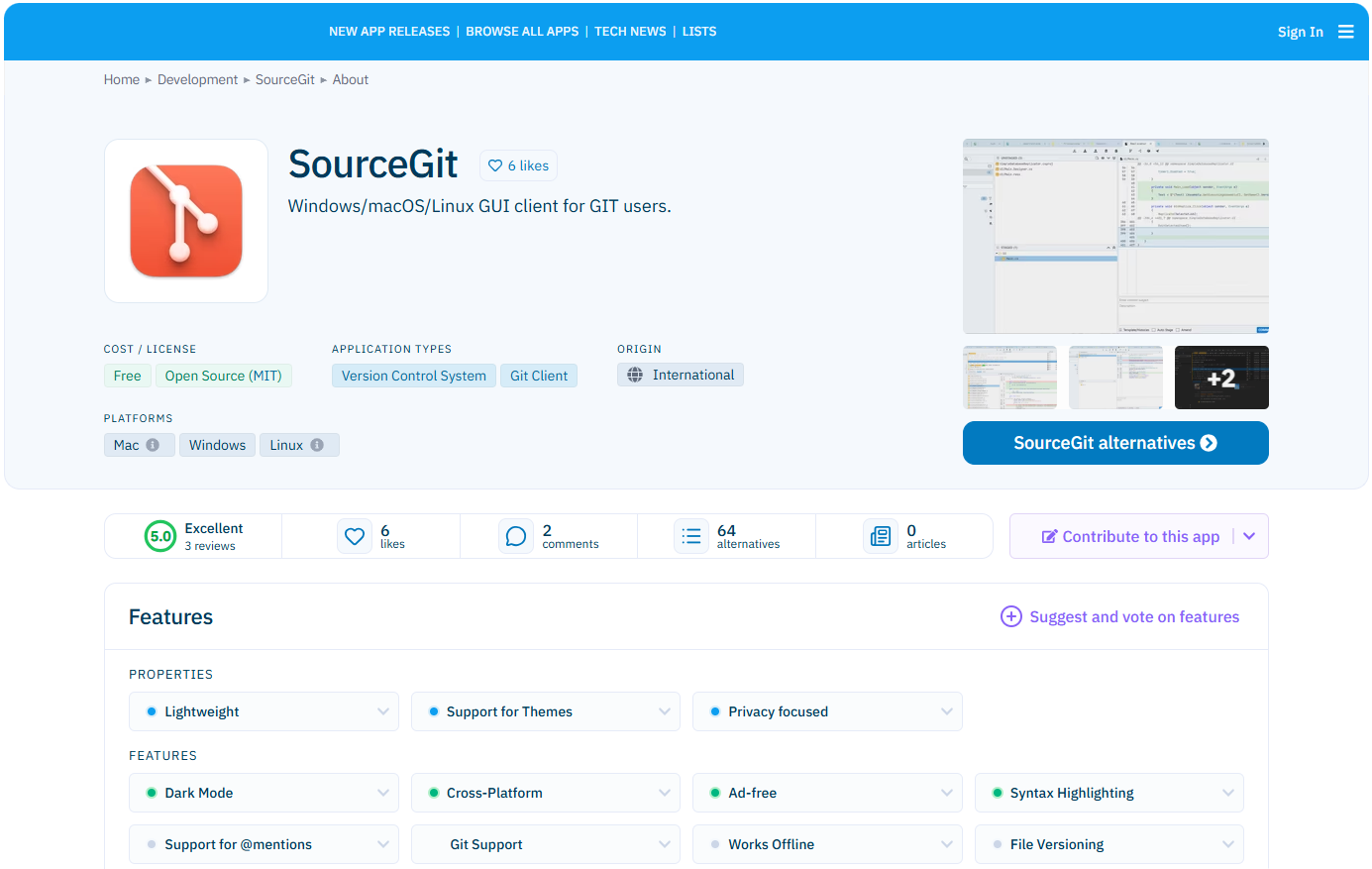Click the About breadcrumb

coord(351,79)
